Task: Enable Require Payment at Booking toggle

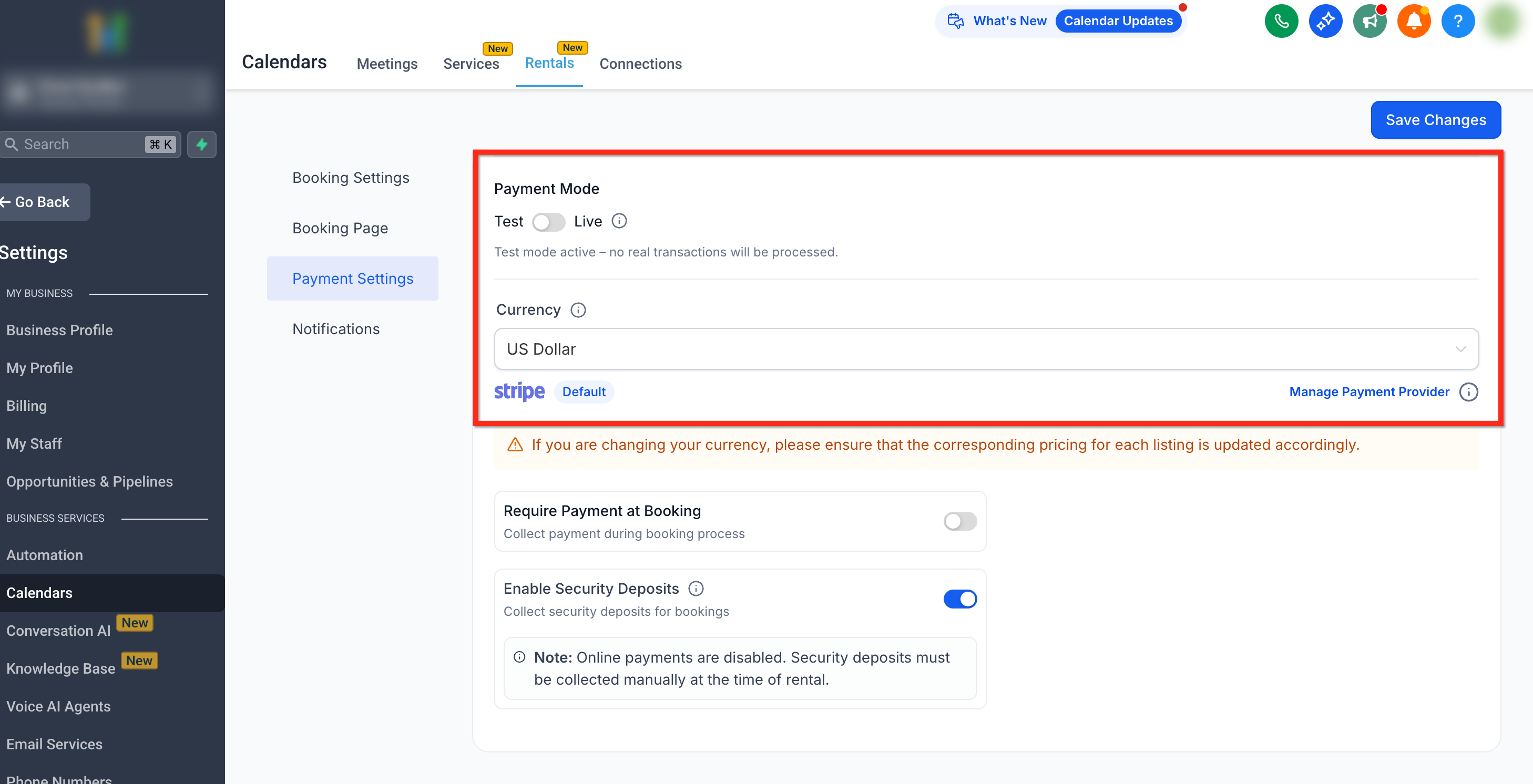Action: (959, 521)
